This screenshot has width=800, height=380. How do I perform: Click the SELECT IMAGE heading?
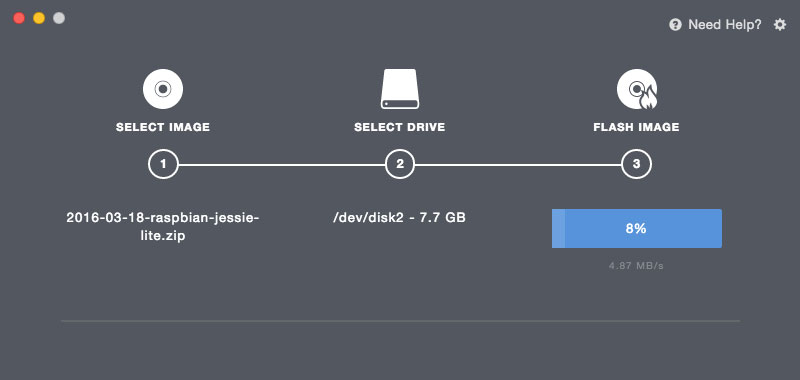tap(163, 127)
